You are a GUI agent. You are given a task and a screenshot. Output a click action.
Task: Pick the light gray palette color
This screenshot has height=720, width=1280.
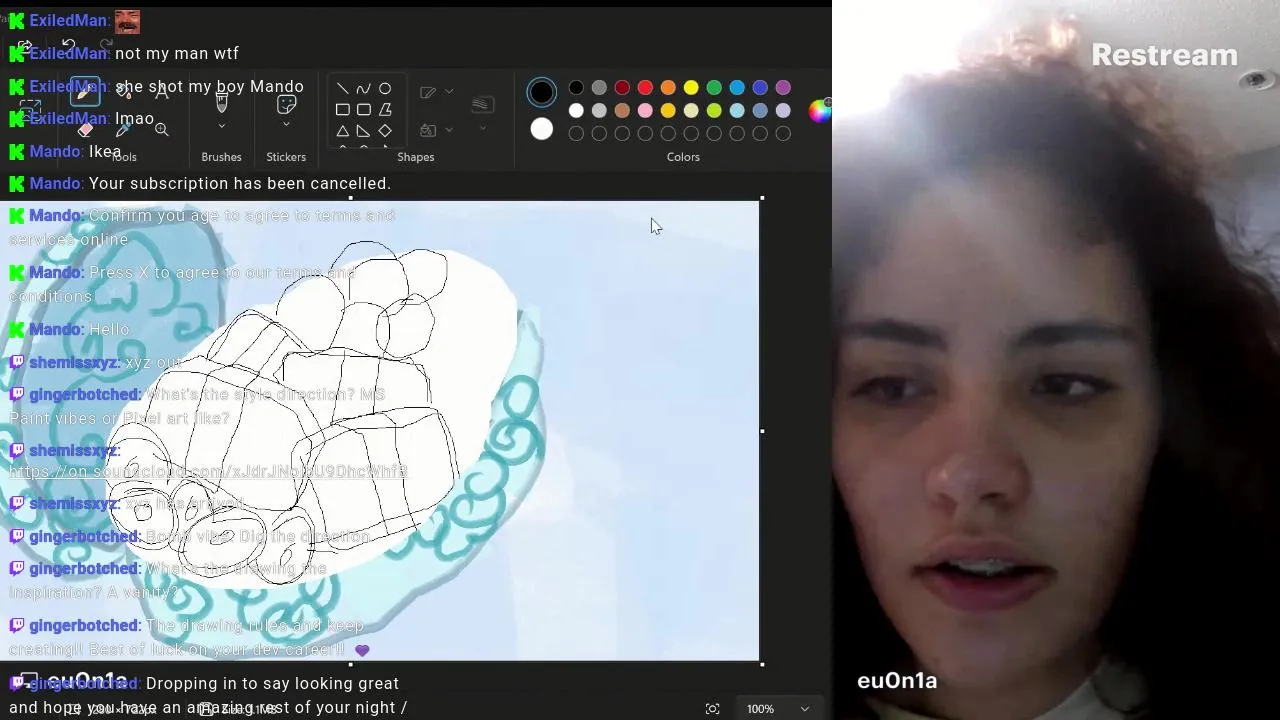pyautogui.click(x=599, y=111)
